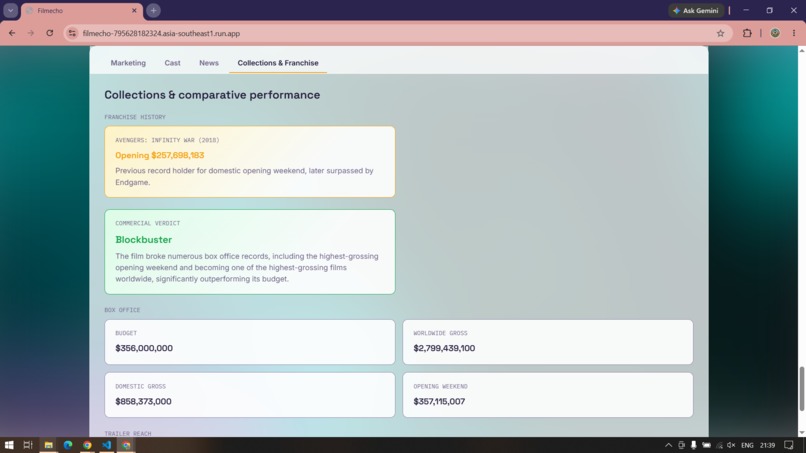
Task: Click the page vertical scrollbar thumb
Action: coord(801,388)
